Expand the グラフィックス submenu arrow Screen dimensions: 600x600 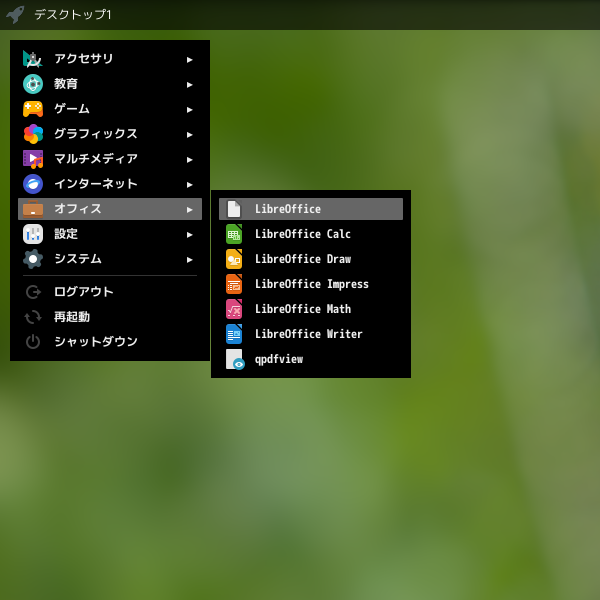coord(189,135)
